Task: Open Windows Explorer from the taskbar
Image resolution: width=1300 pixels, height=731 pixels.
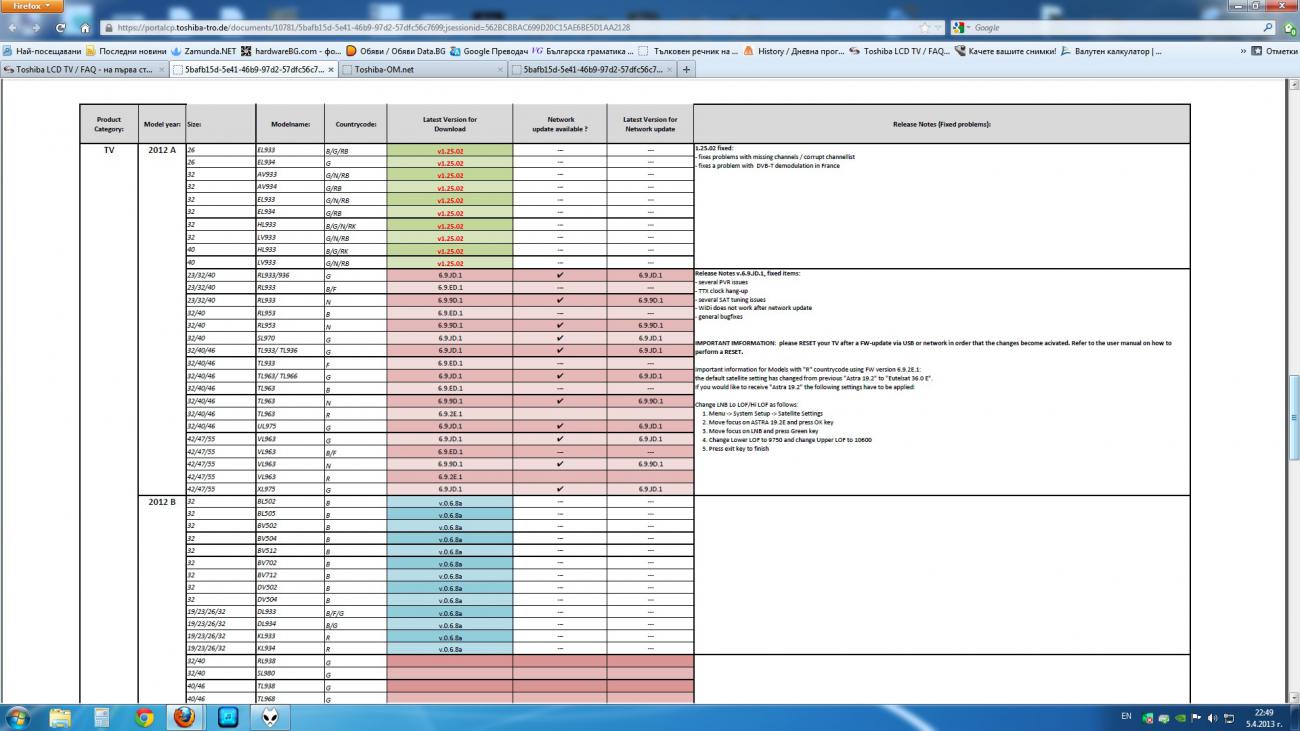Action: [x=60, y=717]
